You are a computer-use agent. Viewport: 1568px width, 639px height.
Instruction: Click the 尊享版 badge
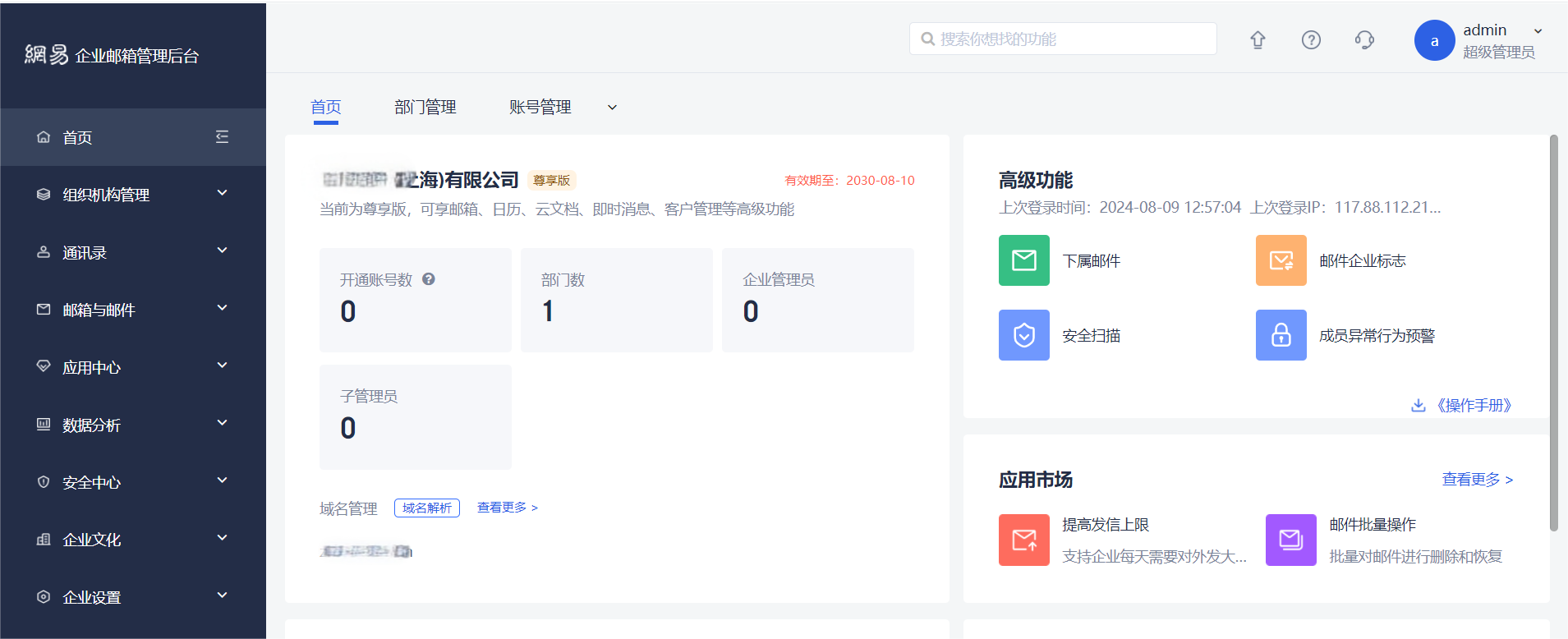(552, 180)
